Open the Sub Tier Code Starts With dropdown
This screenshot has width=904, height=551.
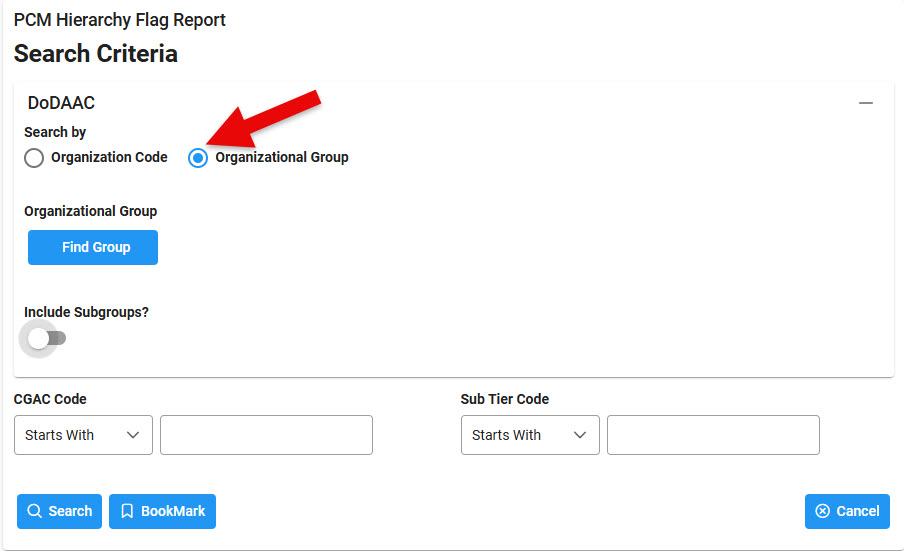(x=530, y=435)
